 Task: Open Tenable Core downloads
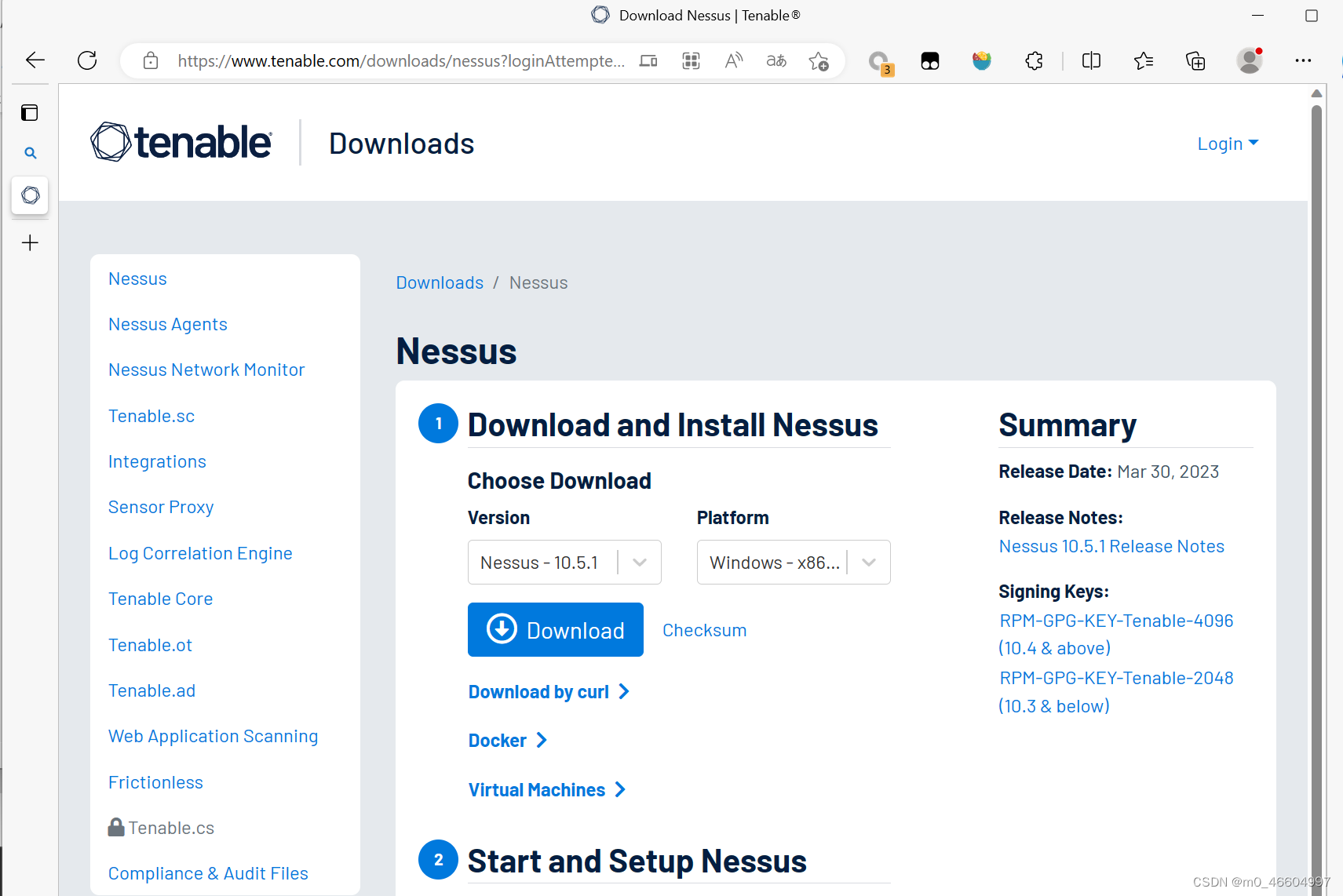[161, 599]
